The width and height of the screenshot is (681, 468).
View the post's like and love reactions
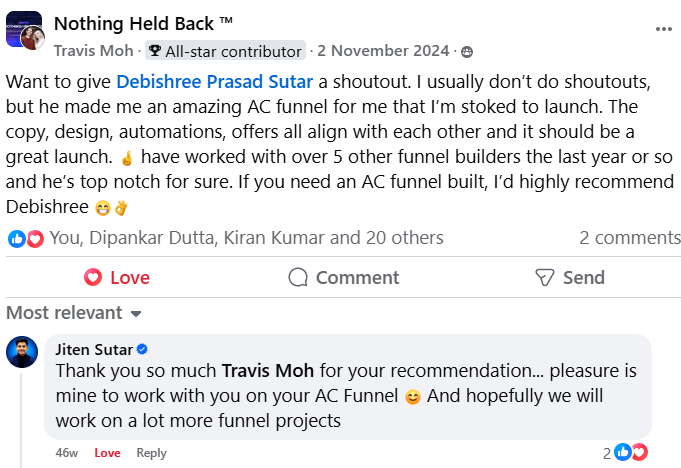tap(26, 238)
